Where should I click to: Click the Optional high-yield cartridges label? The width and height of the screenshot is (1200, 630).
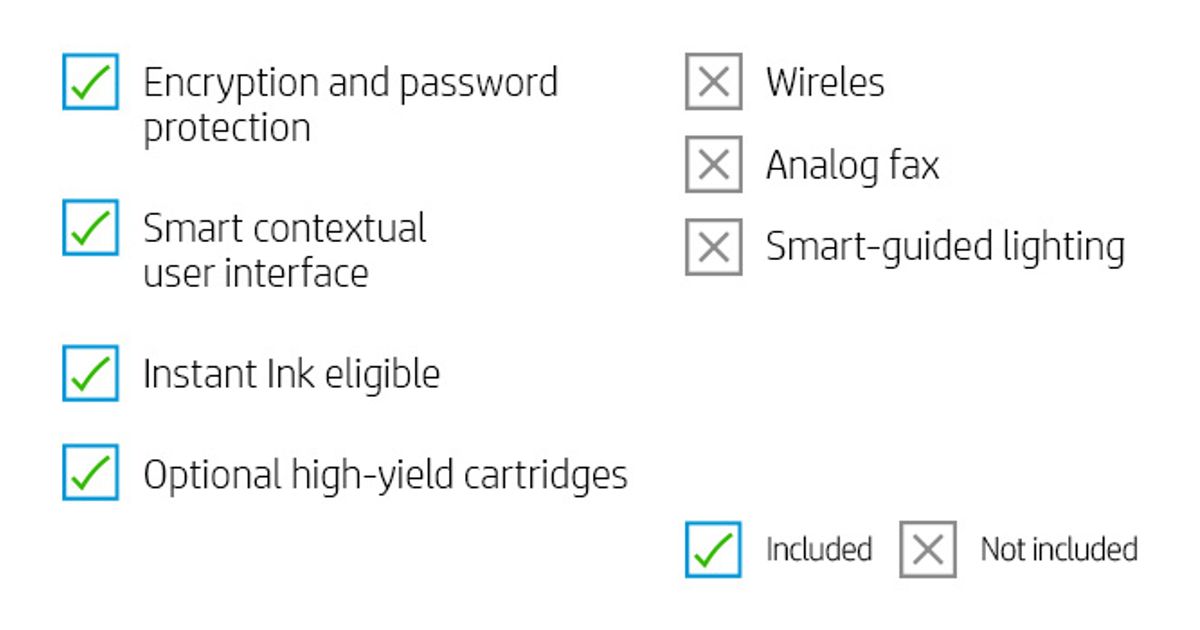click(x=385, y=474)
